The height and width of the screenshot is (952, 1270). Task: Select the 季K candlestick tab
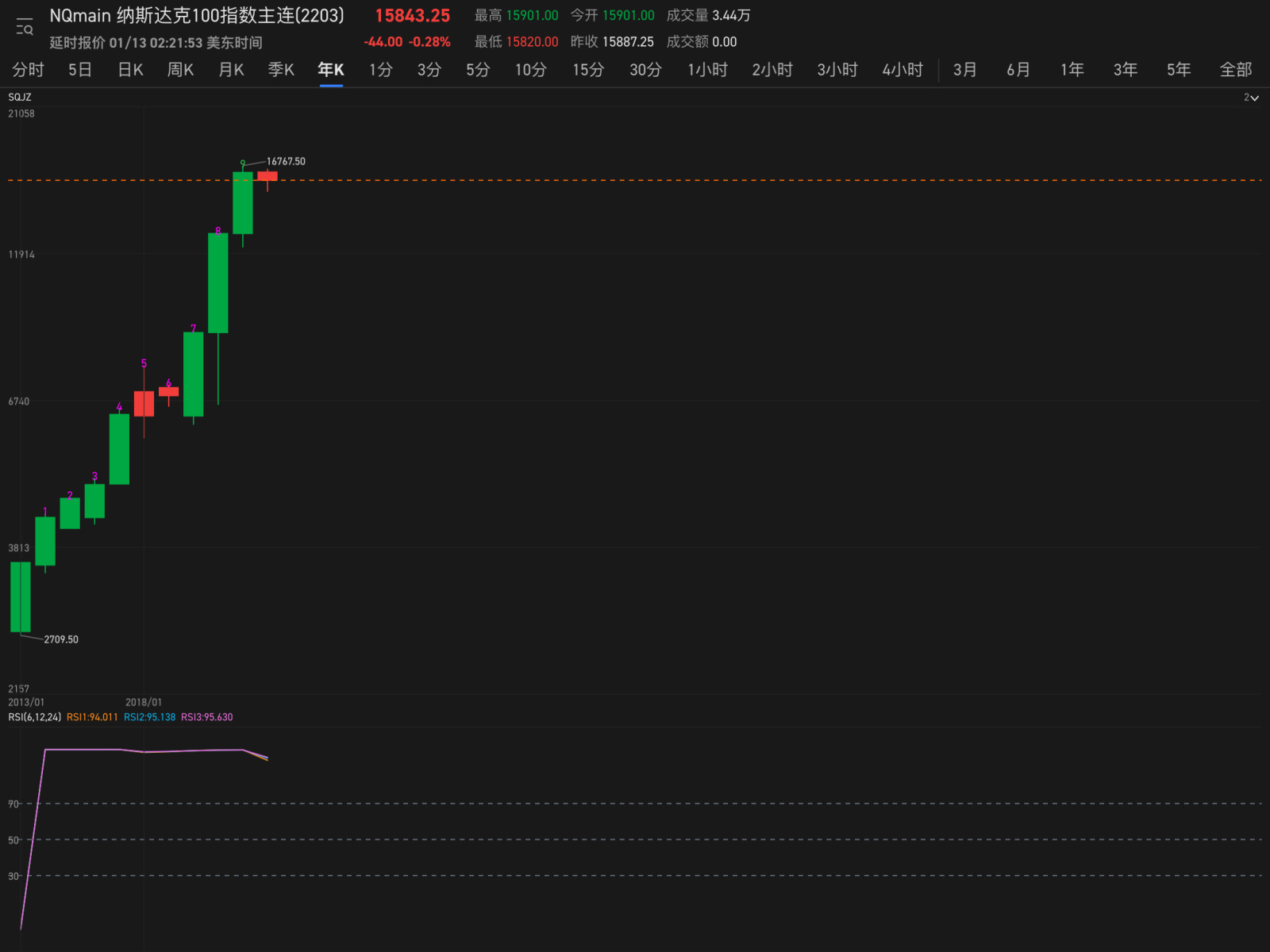(x=282, y=70)
